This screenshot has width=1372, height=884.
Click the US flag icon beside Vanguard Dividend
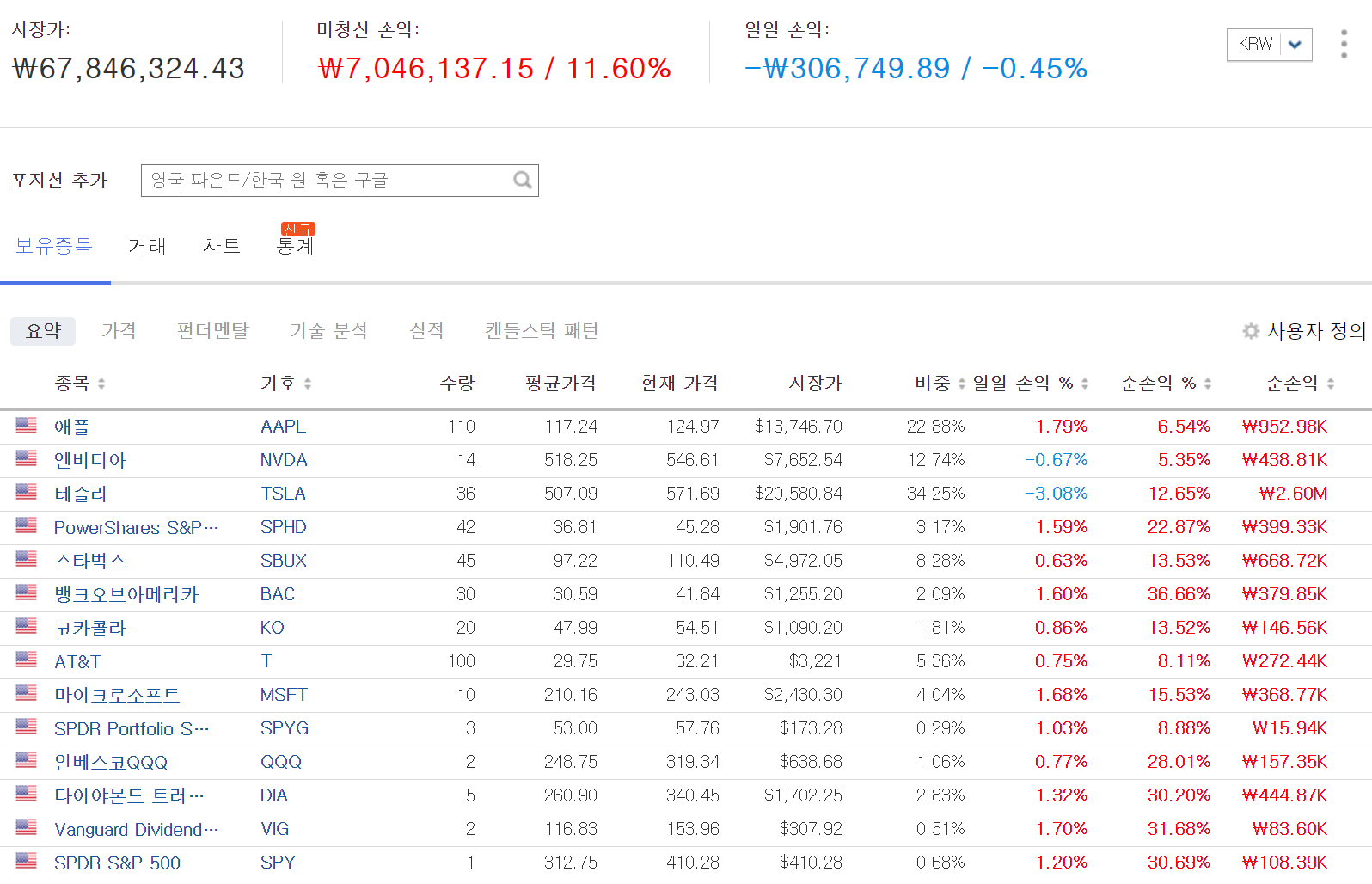click(x=27, y=827)
